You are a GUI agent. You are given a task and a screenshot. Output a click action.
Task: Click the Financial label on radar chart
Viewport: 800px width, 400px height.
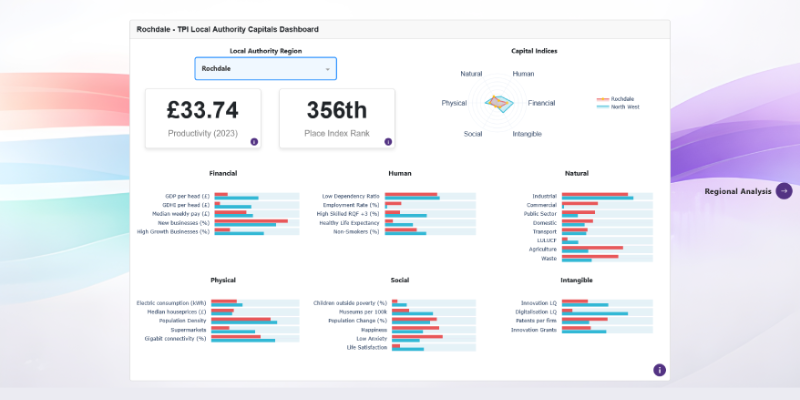[541, 103]
